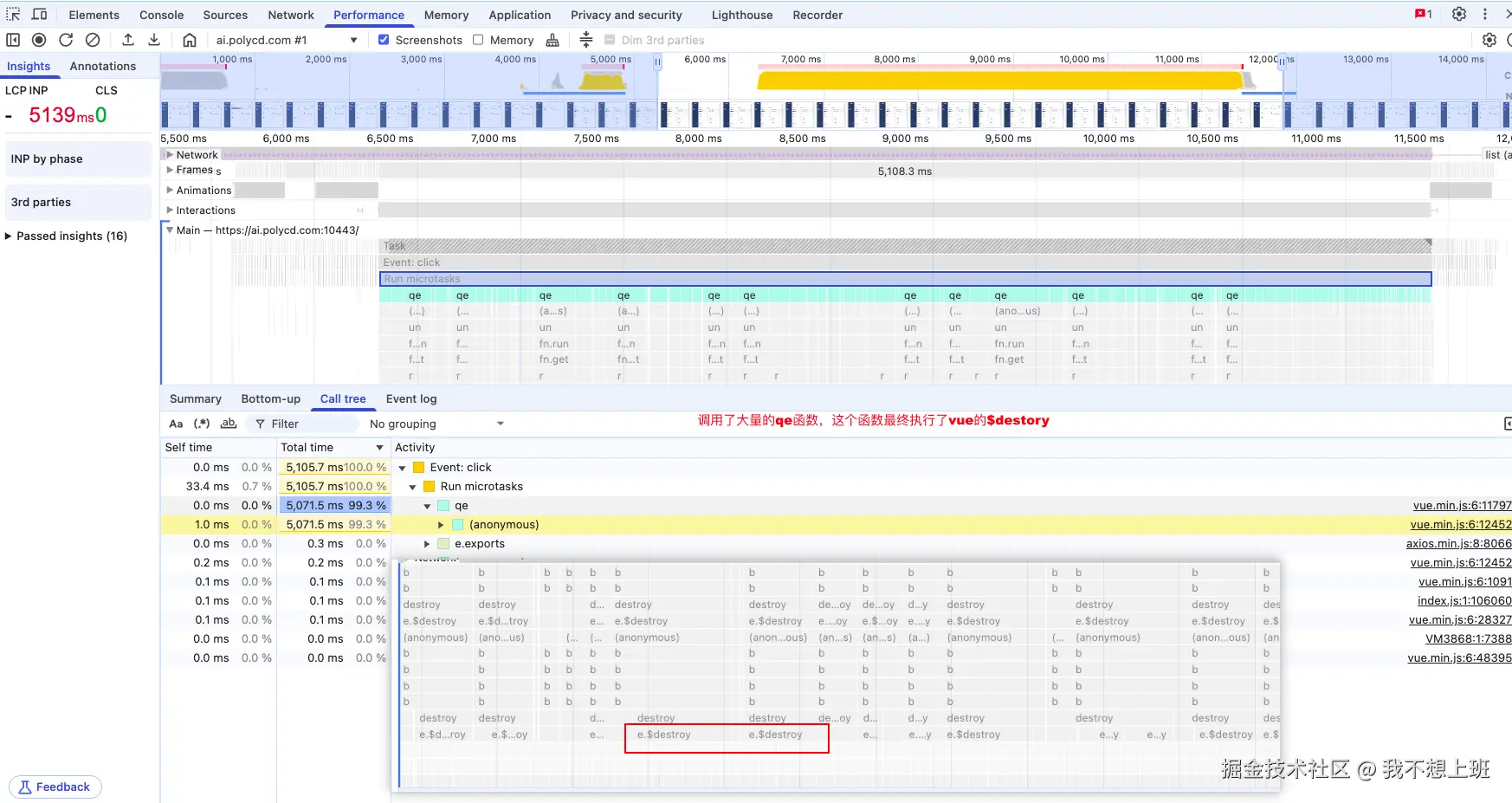Toggle the Performance sidebar panel icon

13,40
